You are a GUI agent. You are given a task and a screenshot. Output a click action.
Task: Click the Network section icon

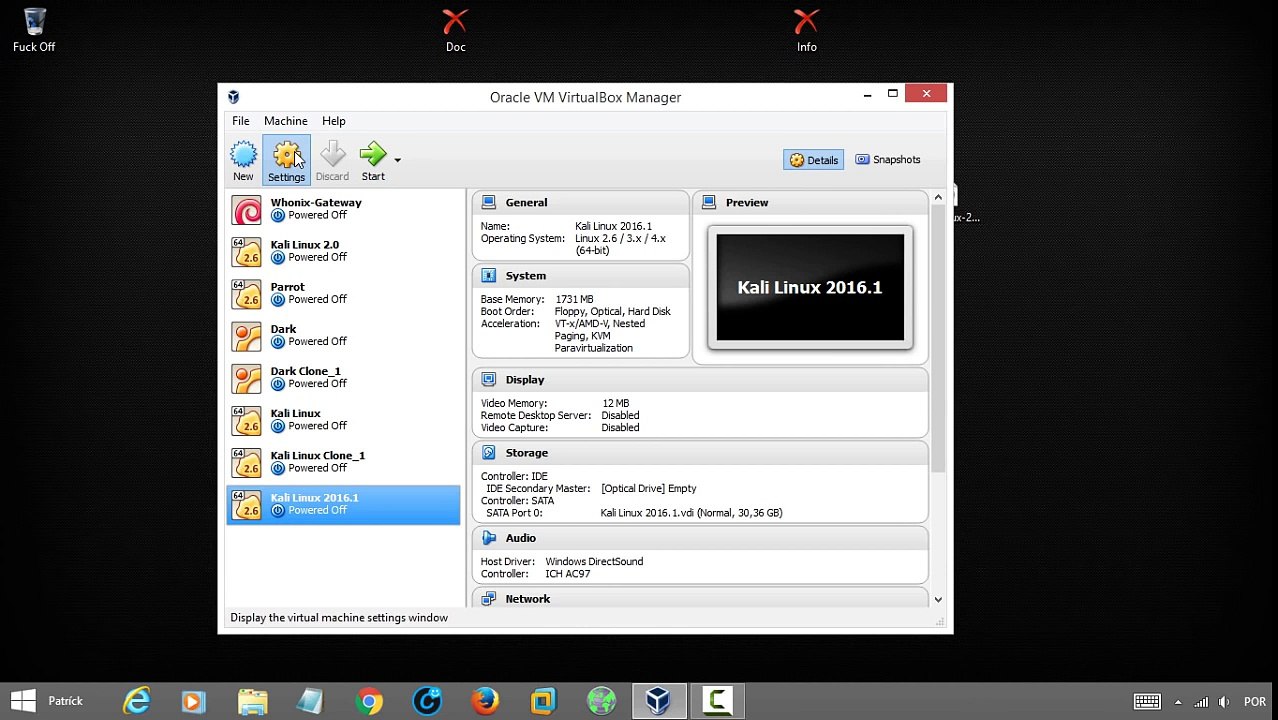pyautogui.click(x=488, y=599)
